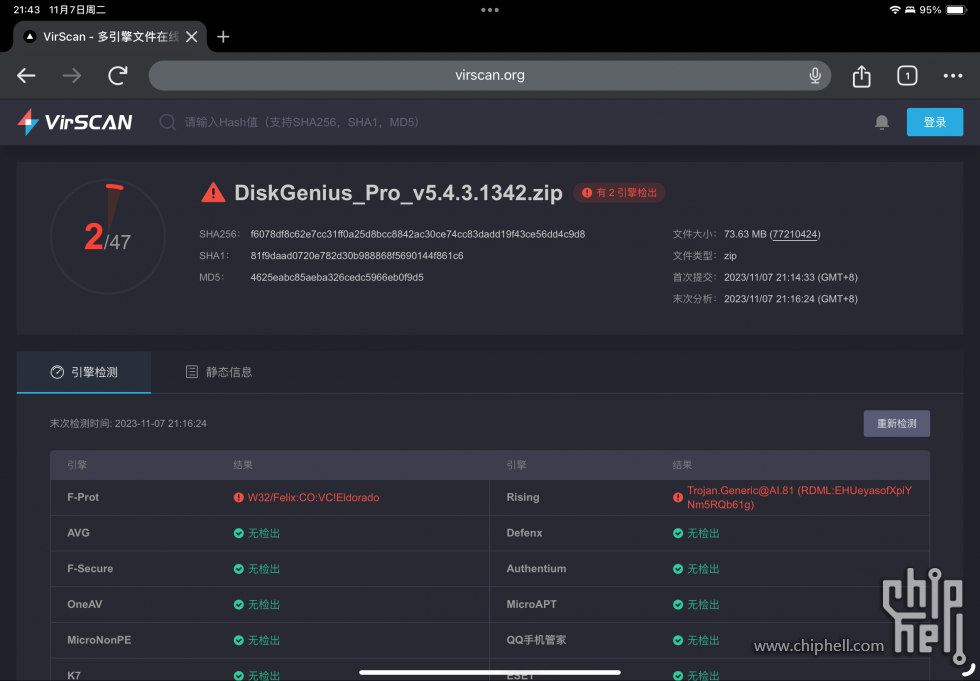Click the MicroNonPE green check icon
Screen dimensions: 980x681
pyautogui.click(x=238, y=640)
